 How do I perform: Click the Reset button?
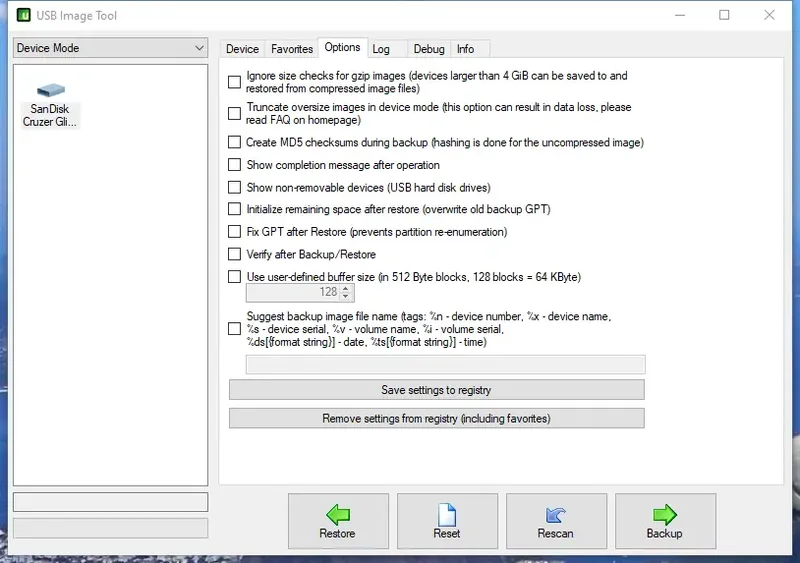click(447, 521)
